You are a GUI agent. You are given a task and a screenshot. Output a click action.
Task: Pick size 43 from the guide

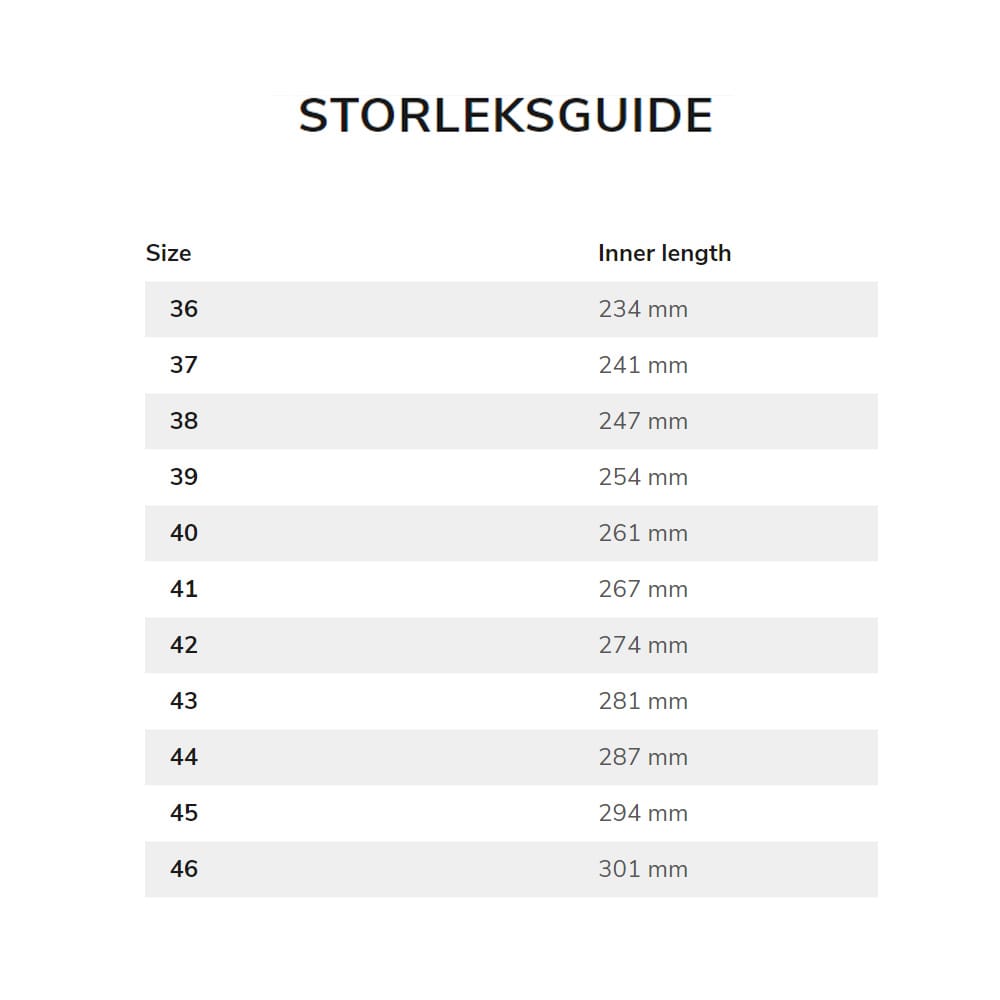(x=184, y=701)
